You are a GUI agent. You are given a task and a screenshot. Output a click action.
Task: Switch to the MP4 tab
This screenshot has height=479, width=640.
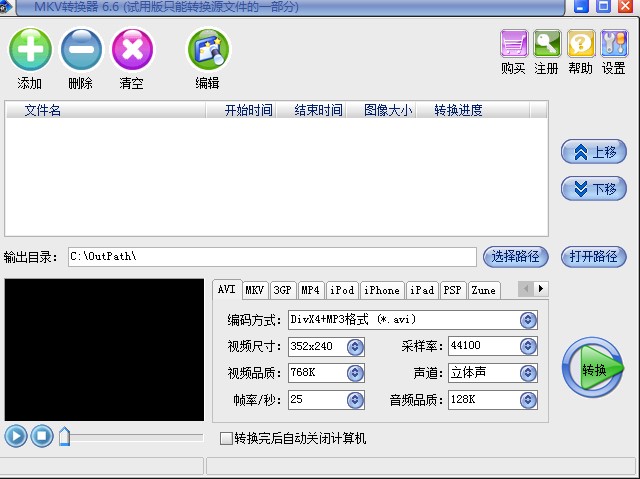coord(311,291)
